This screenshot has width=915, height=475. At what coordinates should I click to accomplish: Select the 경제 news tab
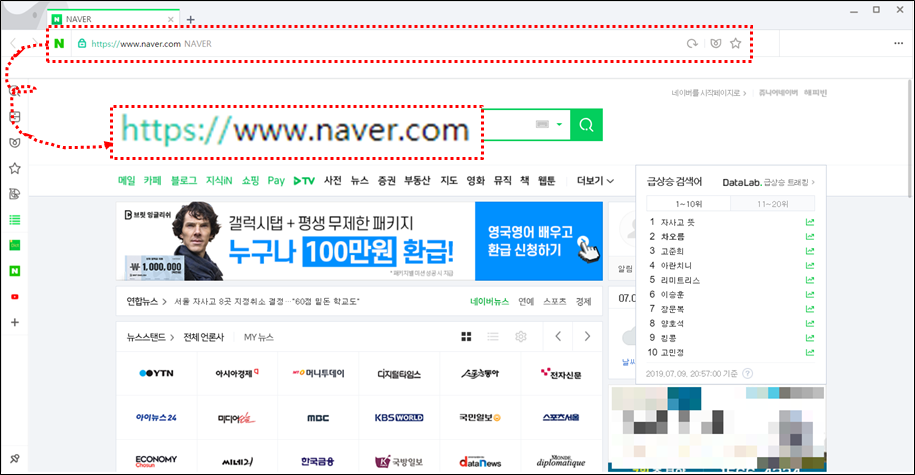(584, 302)
